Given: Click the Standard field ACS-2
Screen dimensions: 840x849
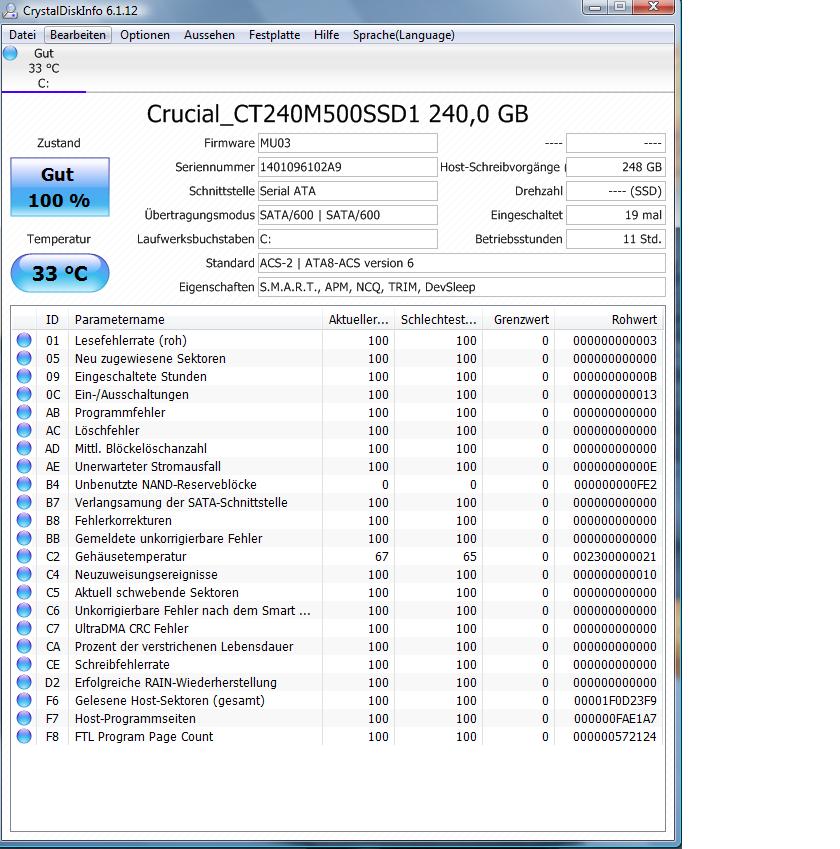Looking at the screenshot, I should 461,263.
